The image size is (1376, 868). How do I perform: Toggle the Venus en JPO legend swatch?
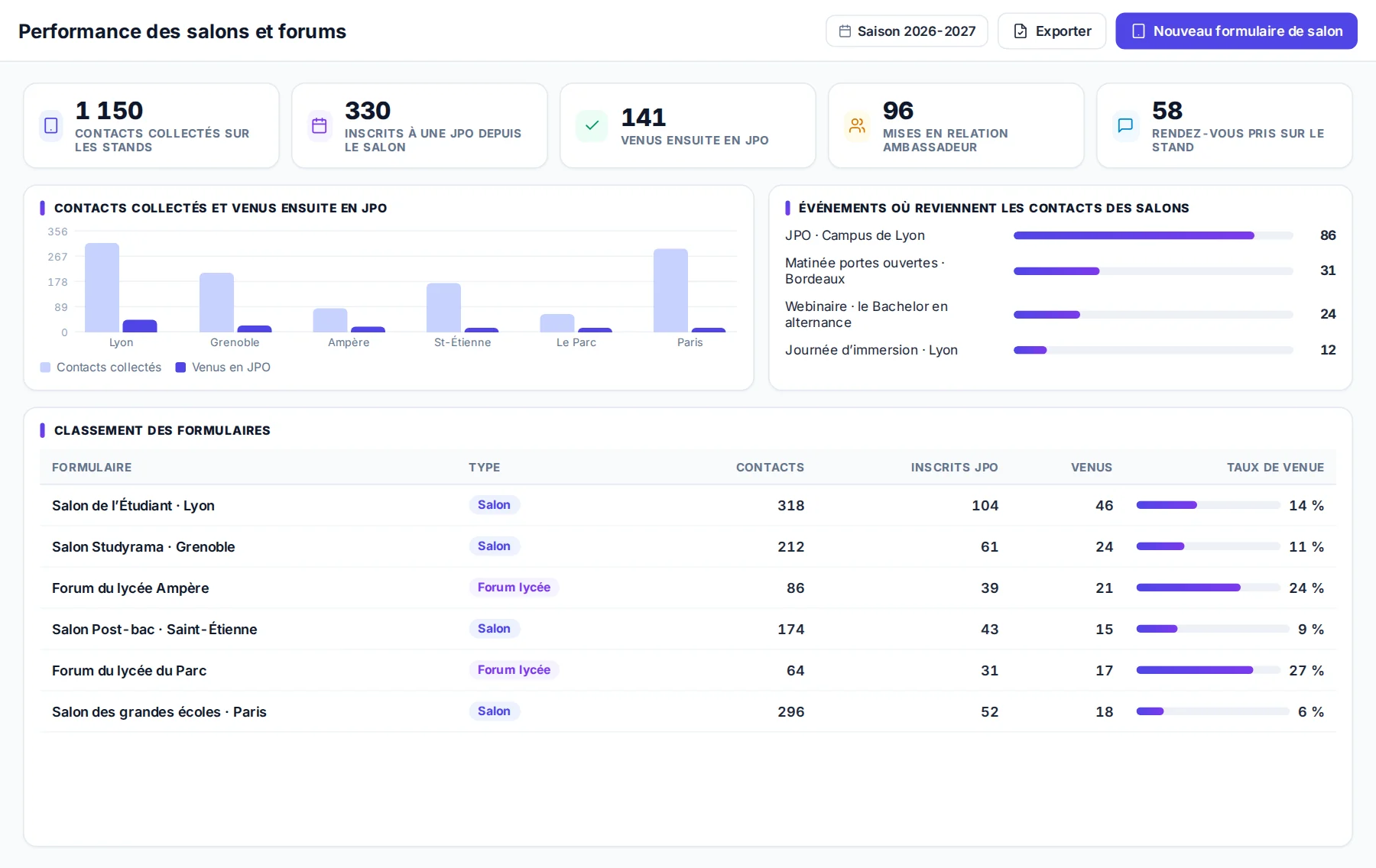[180, 368]
